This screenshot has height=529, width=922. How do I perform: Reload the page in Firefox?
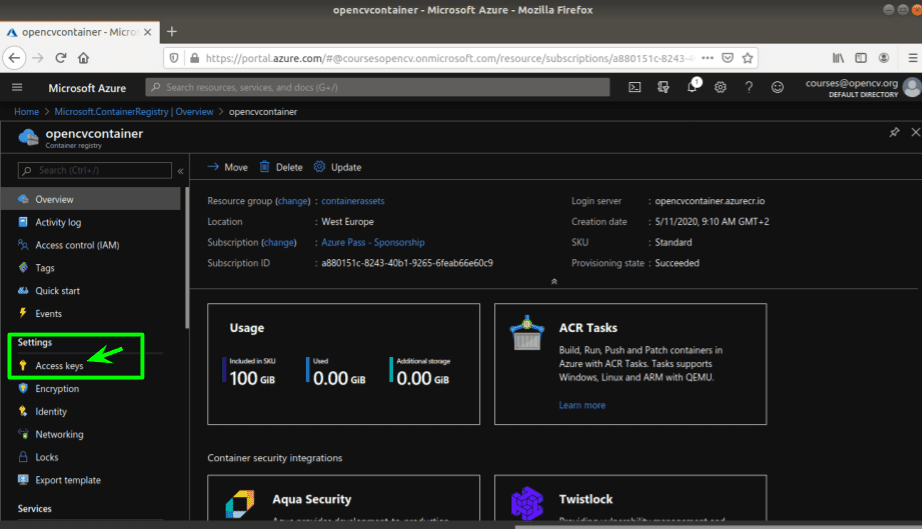coord(61,58)
